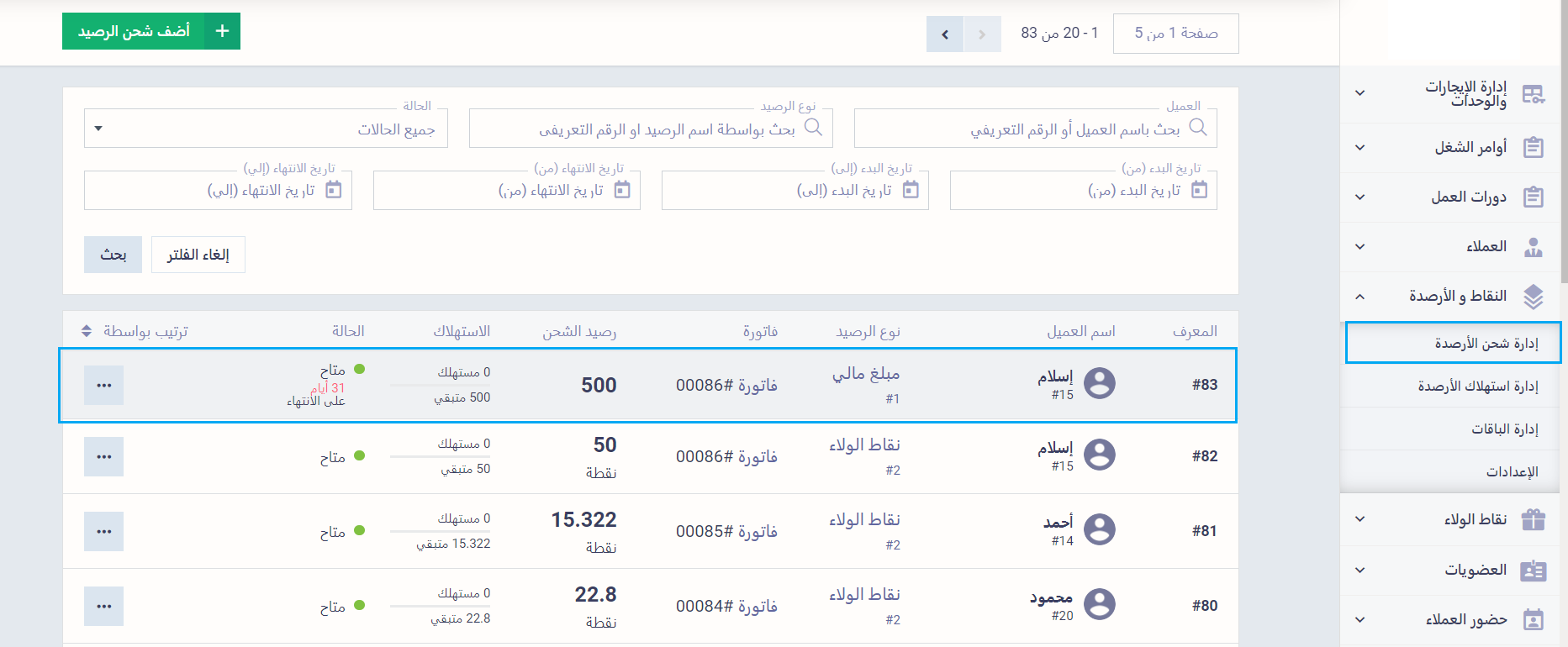Click avatar icon of customer محمود
Screen dimensions: 1568x647
[x=1099, y=605]
